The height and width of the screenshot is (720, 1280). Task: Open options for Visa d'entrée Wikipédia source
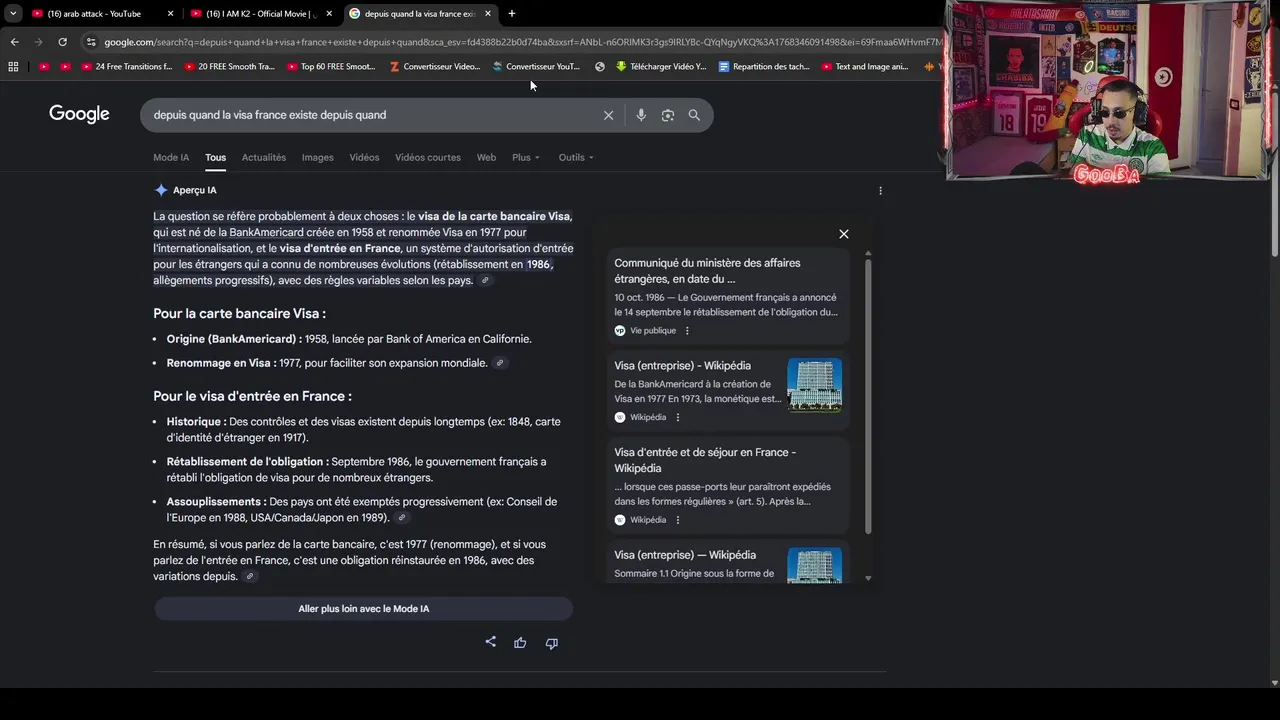(677, 520)
